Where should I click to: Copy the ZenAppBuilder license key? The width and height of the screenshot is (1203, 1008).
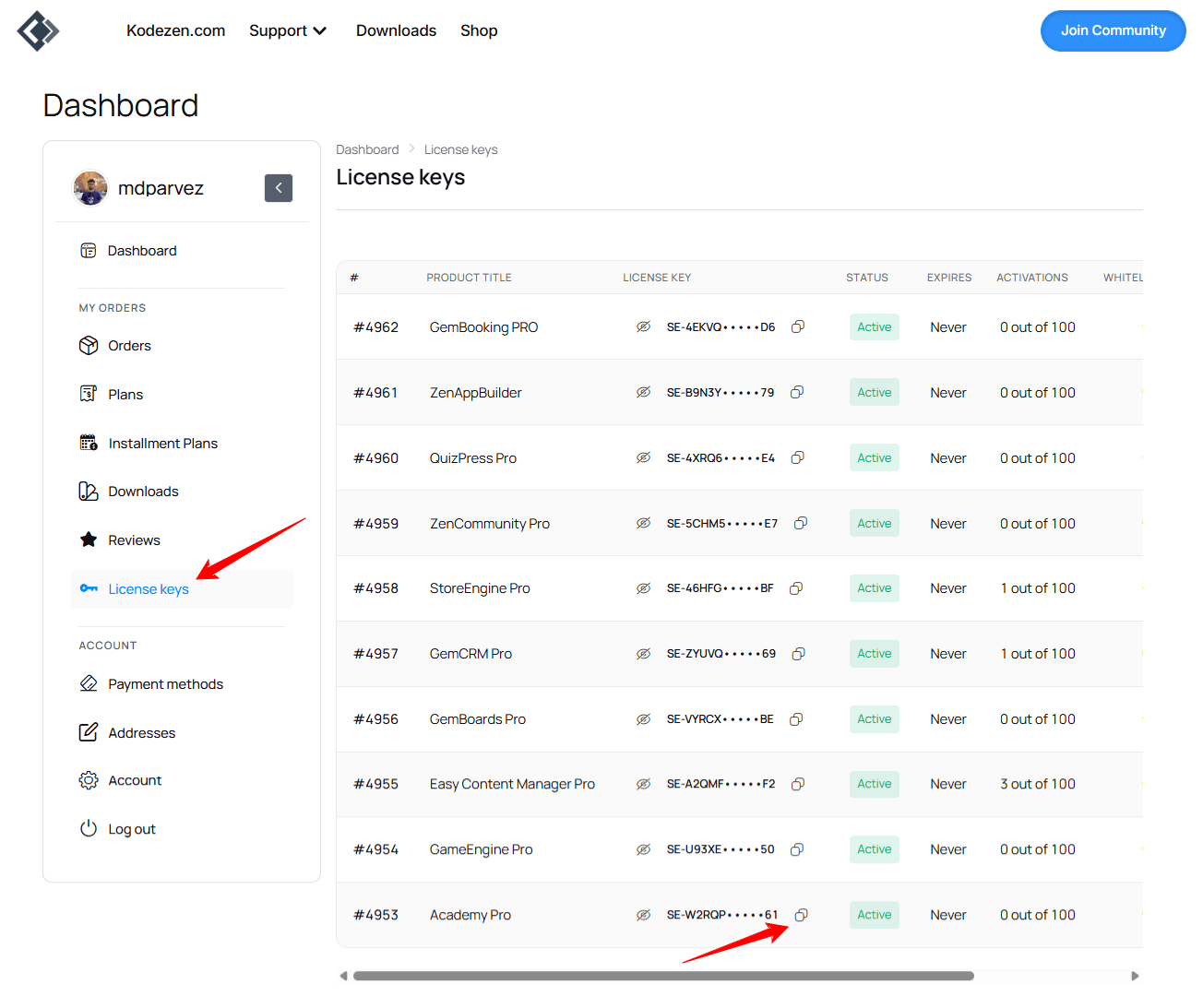(797, 392)
